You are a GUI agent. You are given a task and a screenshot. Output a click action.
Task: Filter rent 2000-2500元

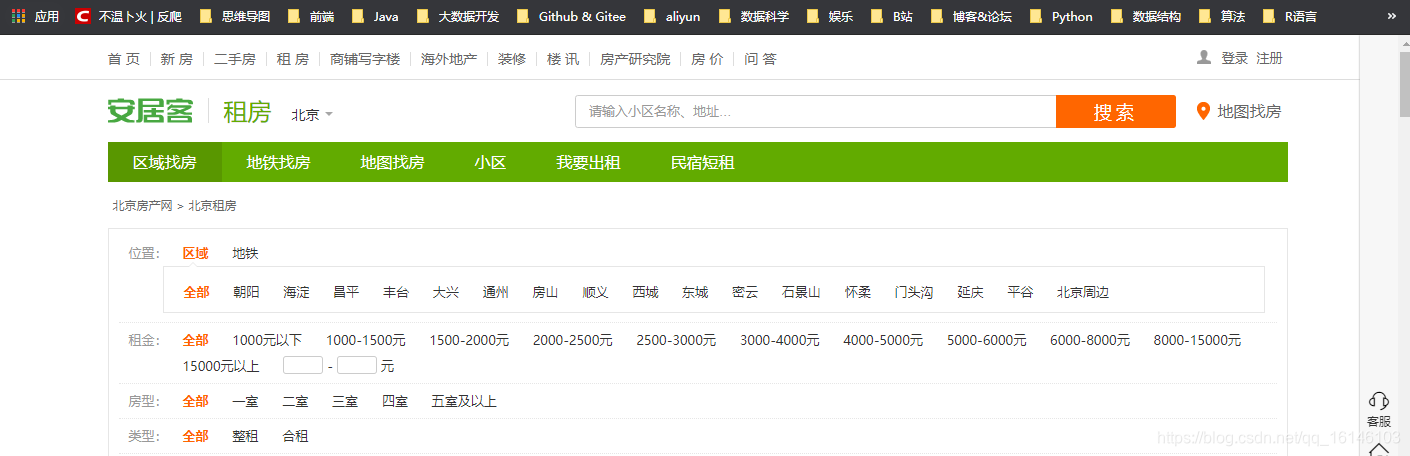point(573,341)
